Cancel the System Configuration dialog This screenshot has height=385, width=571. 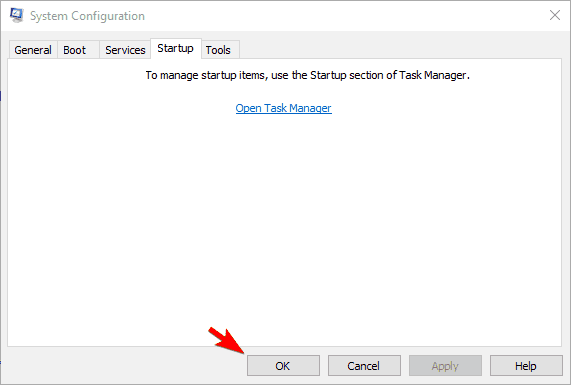(x=364, y=366)
